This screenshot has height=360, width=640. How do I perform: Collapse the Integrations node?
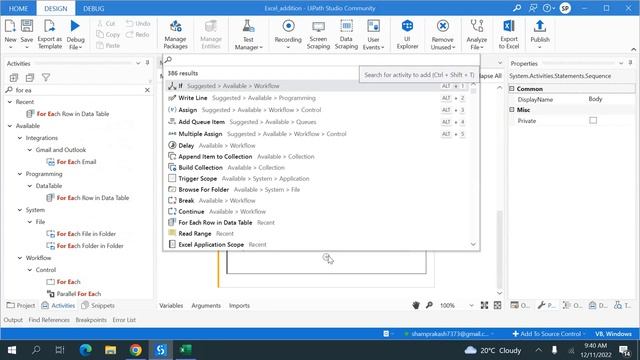[x=20, y=138]
